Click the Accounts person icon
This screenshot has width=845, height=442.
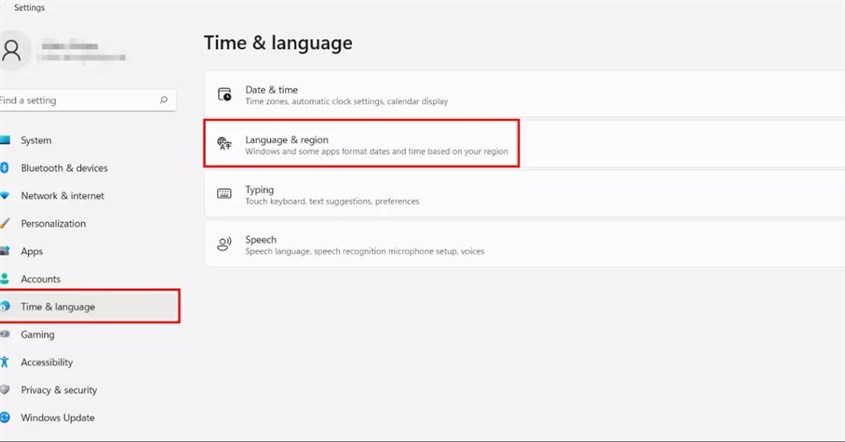(x=5, y=279)
